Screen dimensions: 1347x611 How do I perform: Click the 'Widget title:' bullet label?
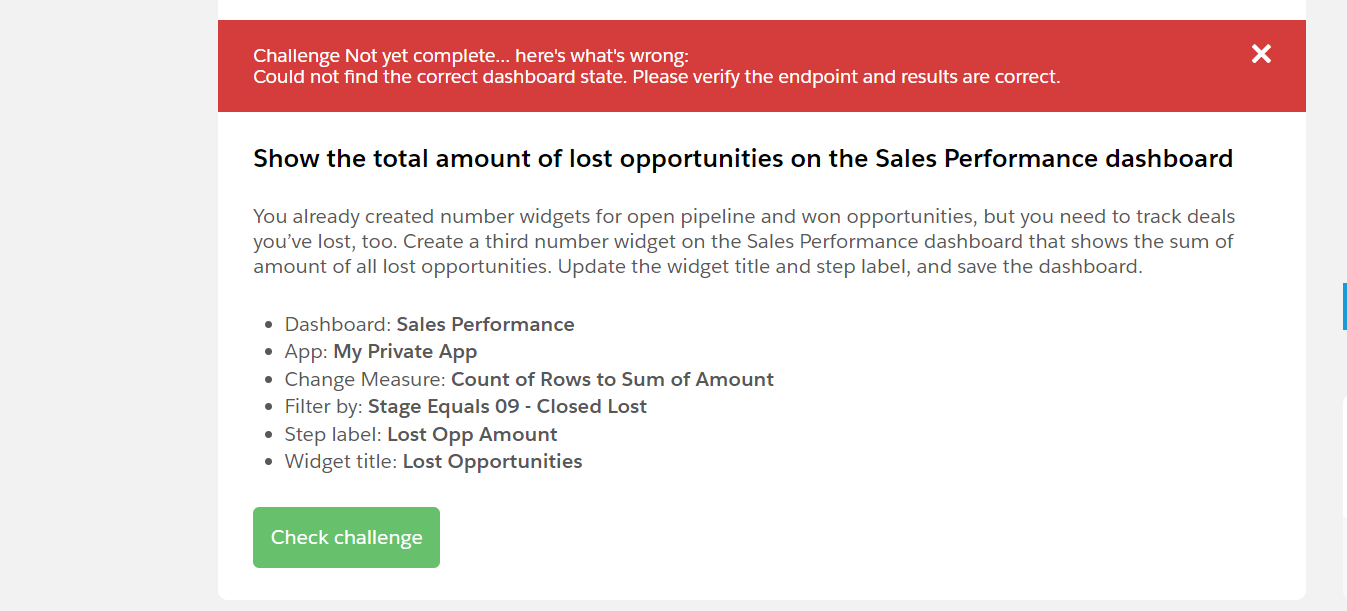(x=341, y=461)
